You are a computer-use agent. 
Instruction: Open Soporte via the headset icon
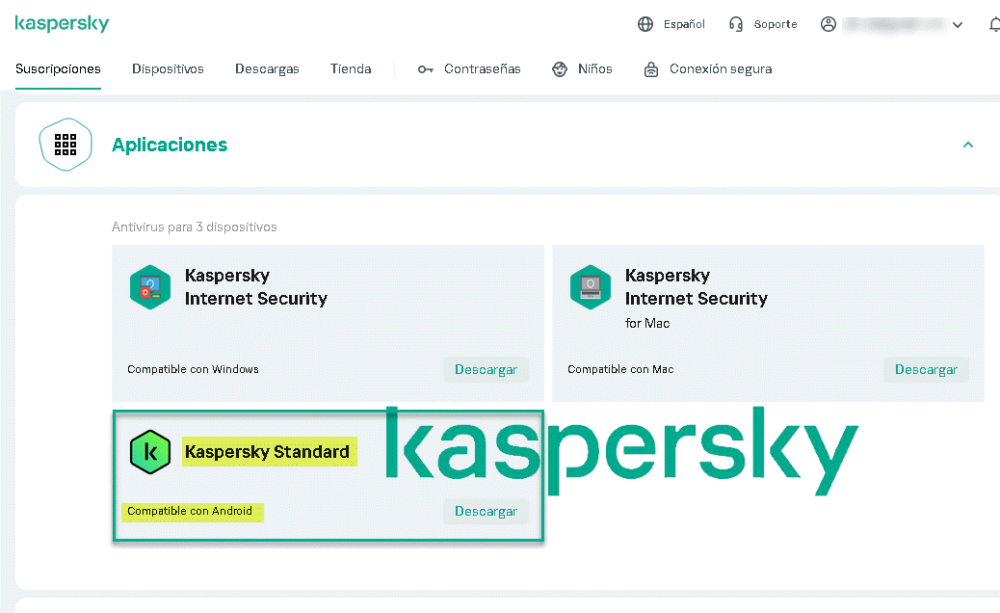(x=736, y=24)
